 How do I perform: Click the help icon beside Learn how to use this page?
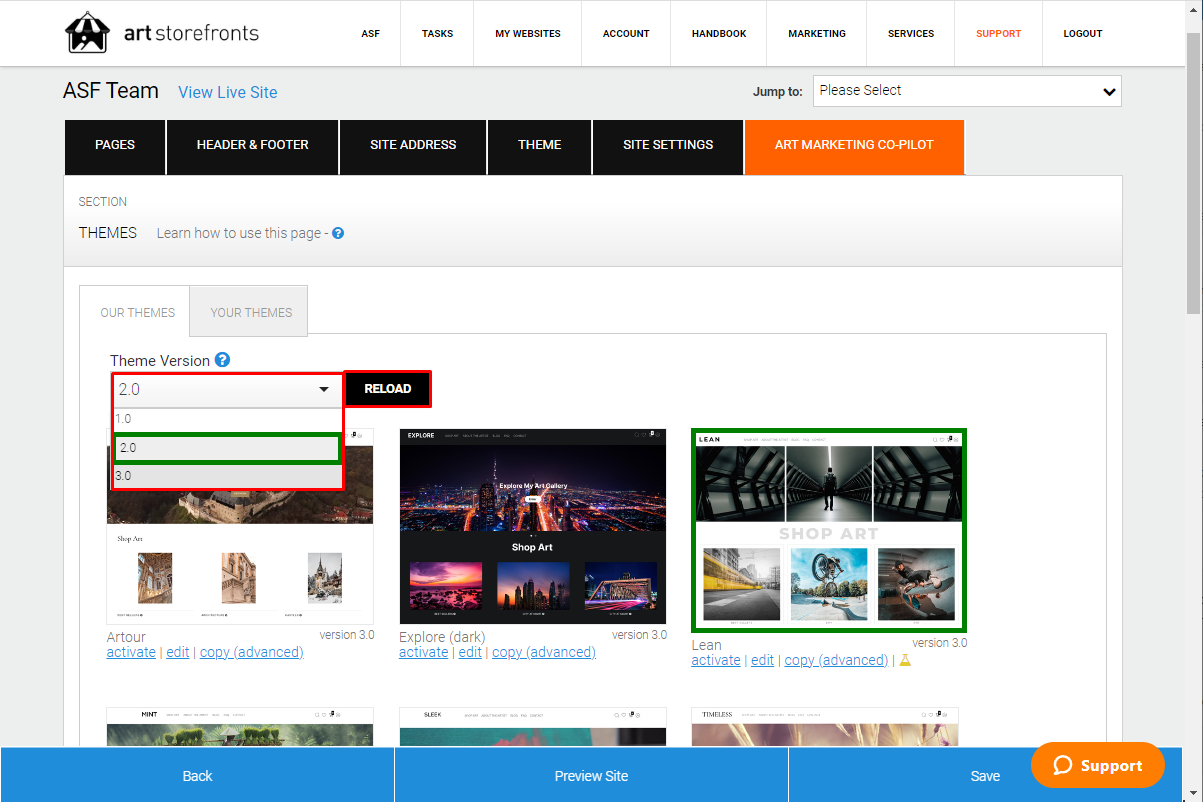click(338, 233)
